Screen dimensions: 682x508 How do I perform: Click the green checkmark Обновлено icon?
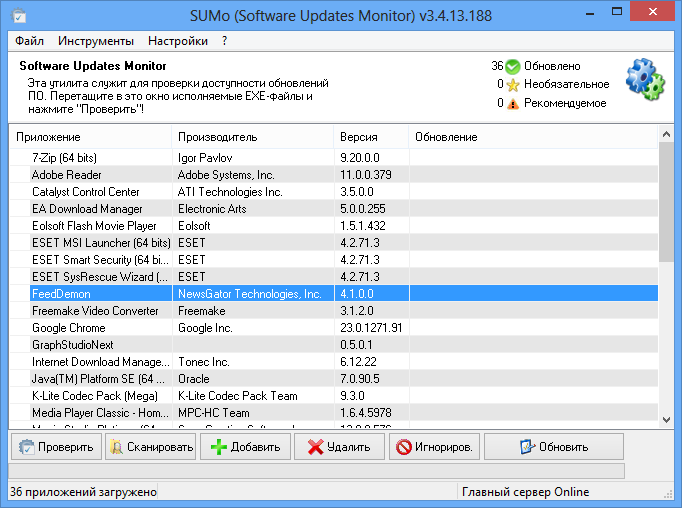513,67
